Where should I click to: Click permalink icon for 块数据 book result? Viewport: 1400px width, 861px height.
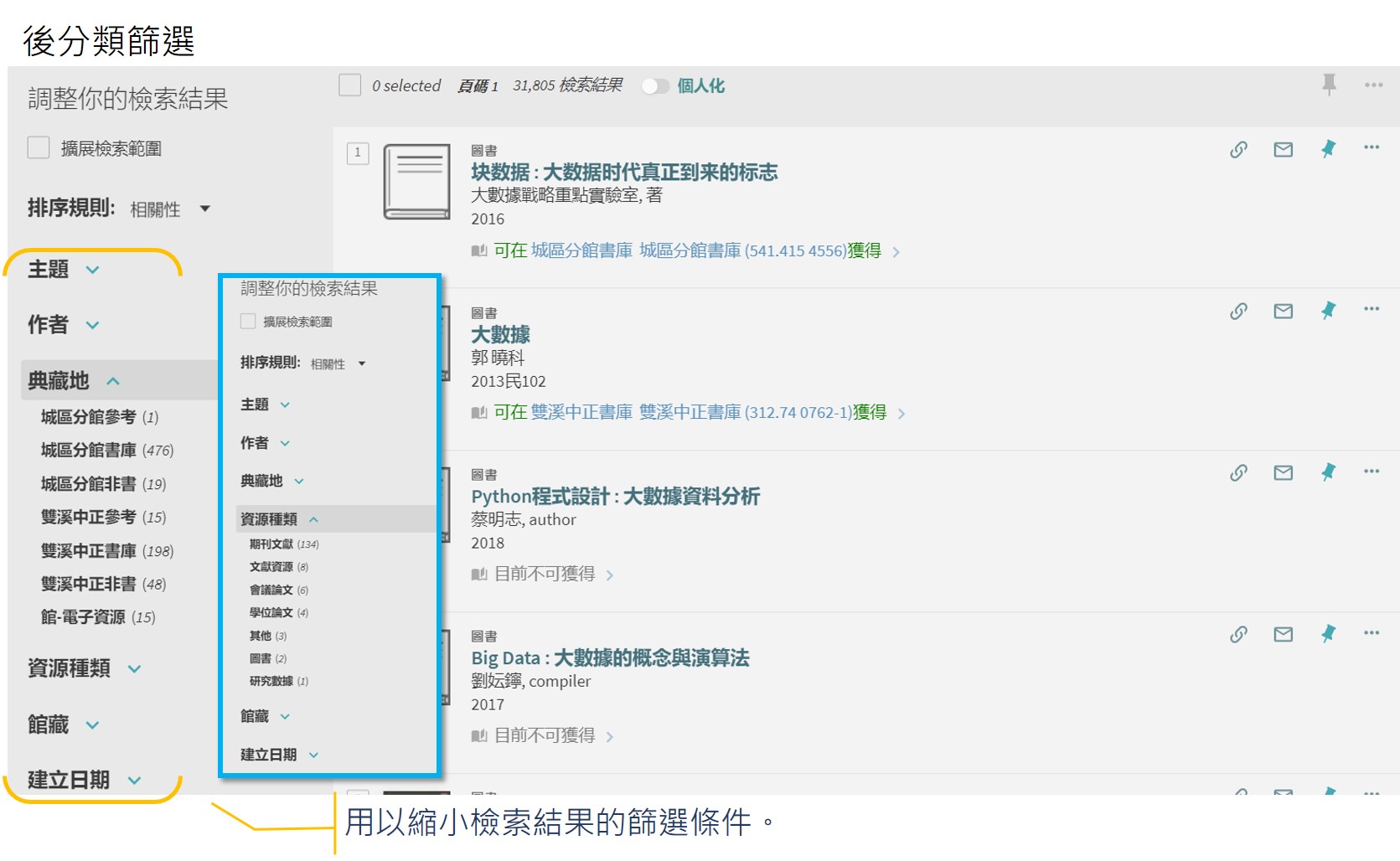point(1238,150)
